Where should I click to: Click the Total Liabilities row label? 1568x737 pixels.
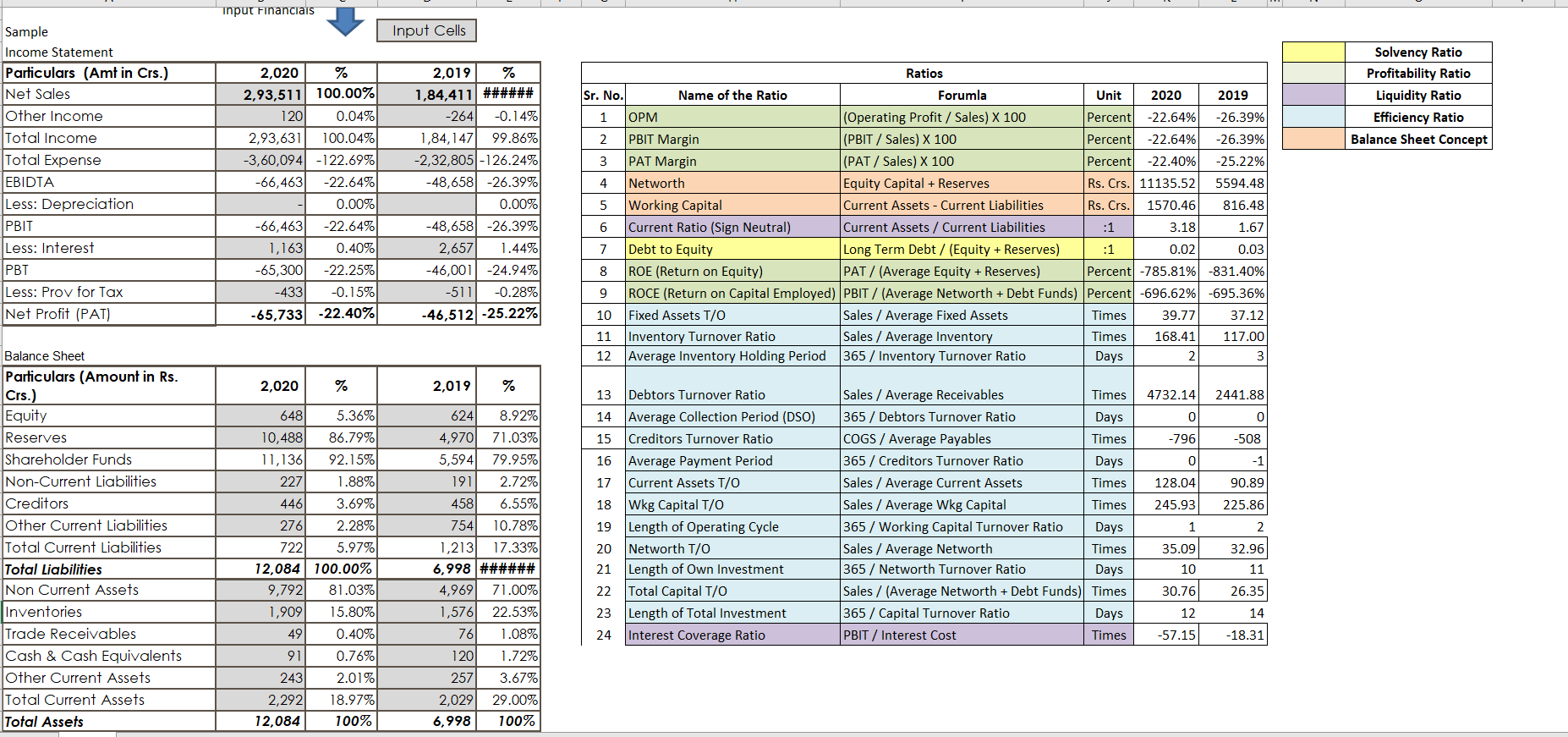109,569
